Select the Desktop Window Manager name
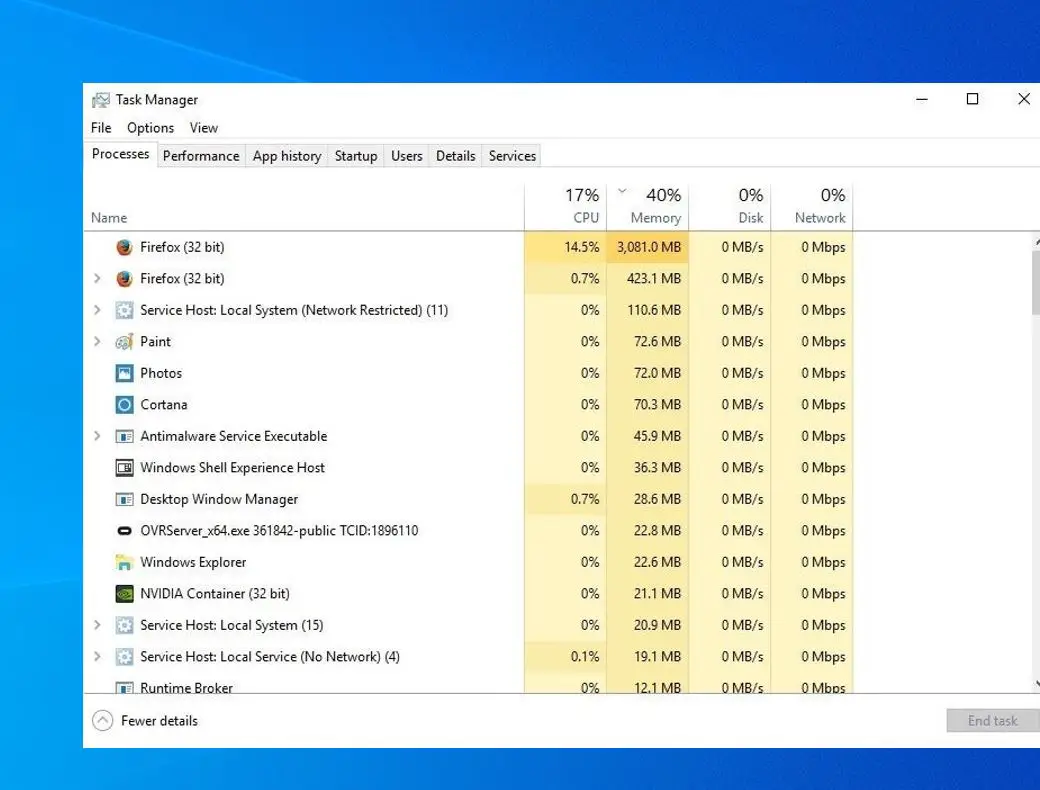The image size is (1040, 790). [x=219, y=499]
